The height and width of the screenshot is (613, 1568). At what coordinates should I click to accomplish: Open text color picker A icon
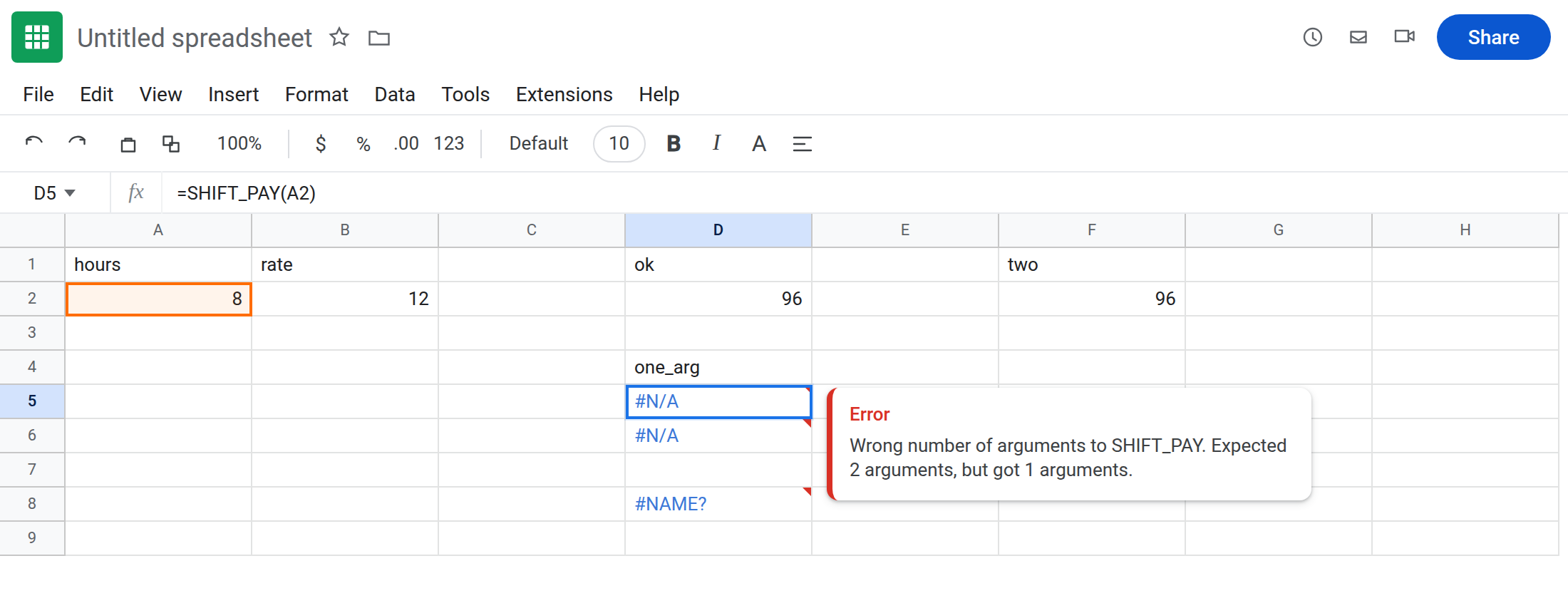click(x=759, y=144)
